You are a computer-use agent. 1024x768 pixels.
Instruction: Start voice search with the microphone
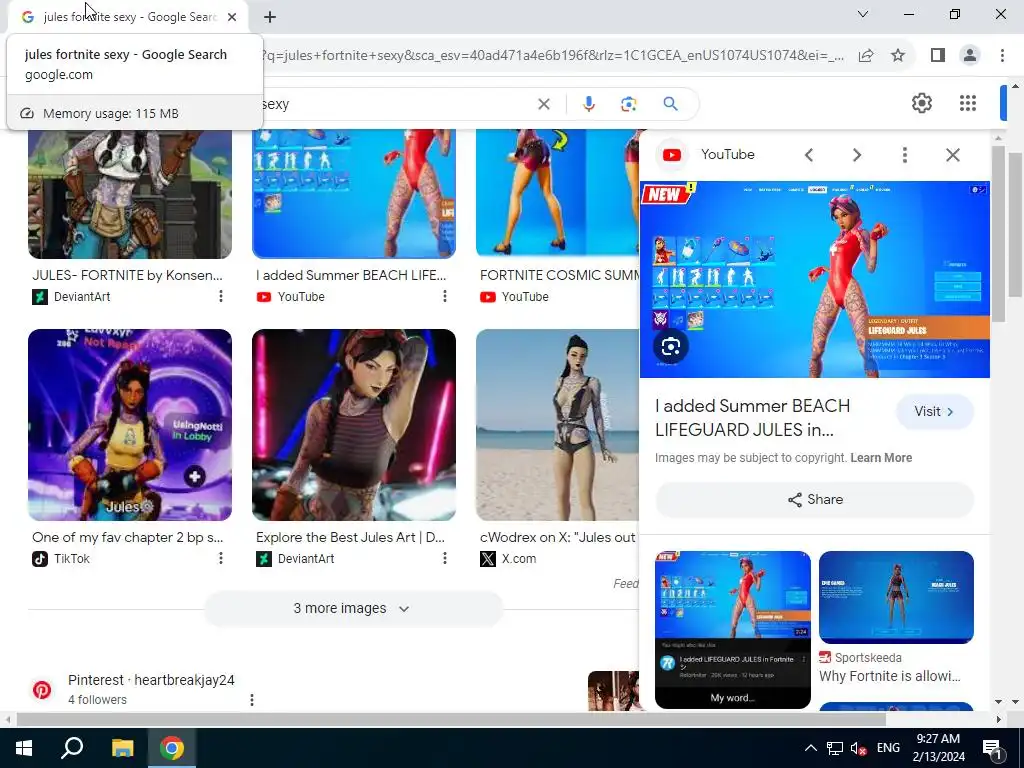[588, 104]
